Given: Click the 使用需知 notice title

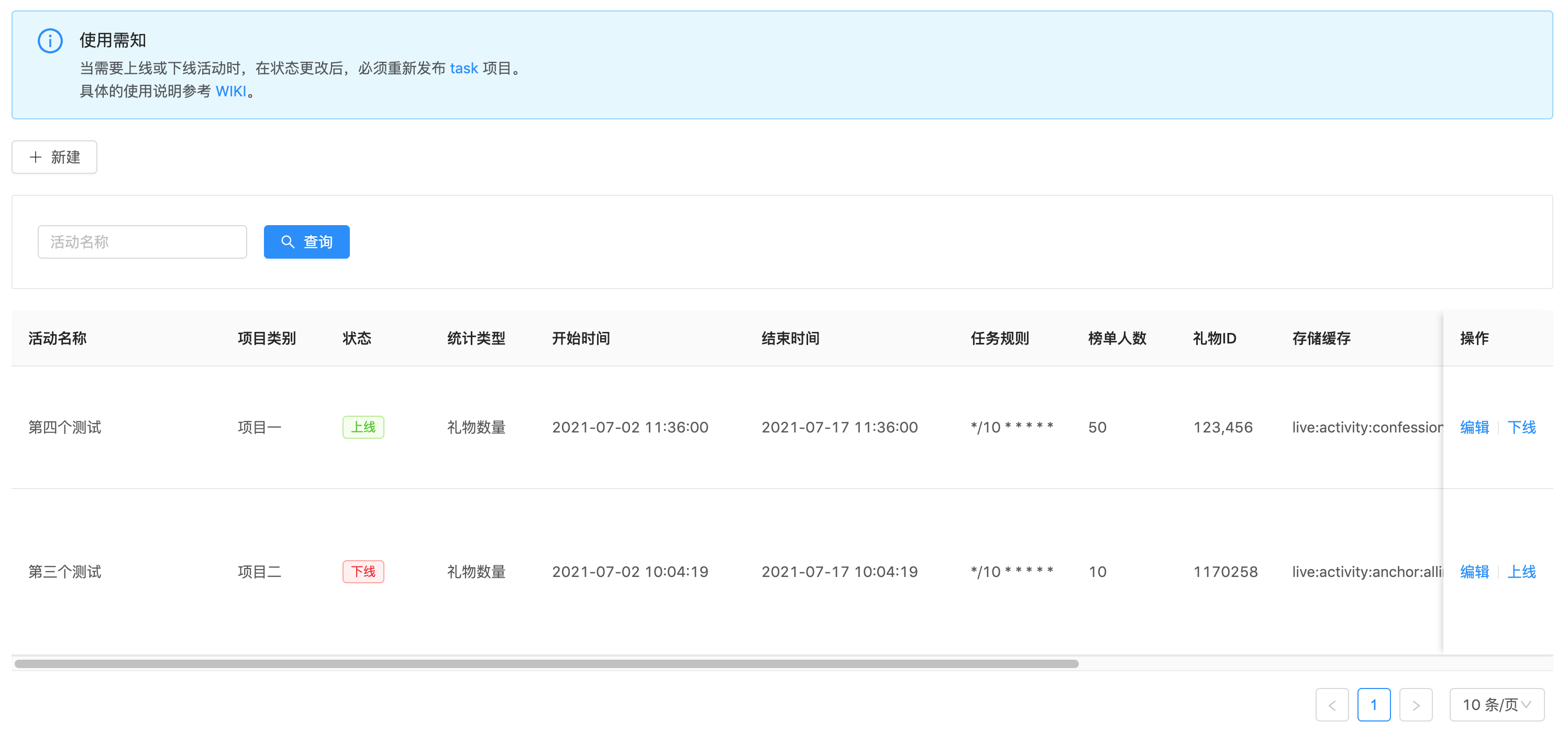Looking at the screenshot, I should click(x=113, y=40).
